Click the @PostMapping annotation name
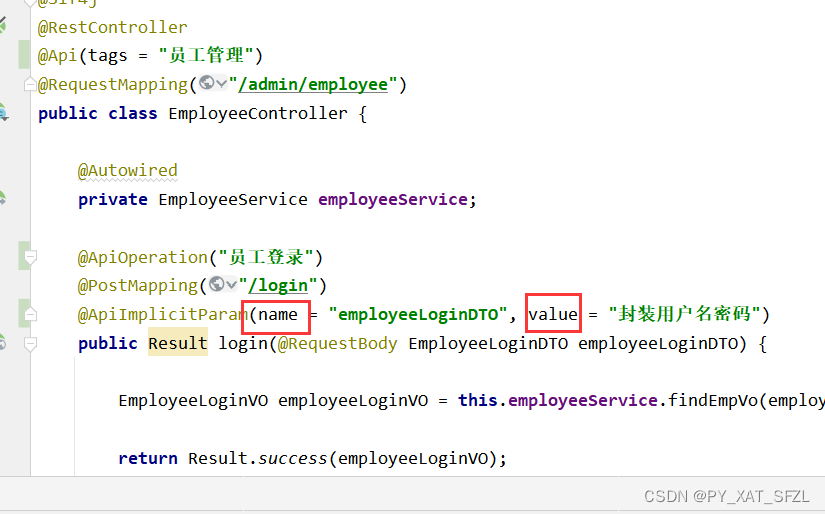This screenshot has width=825, height=514. [x=138, y=285]
